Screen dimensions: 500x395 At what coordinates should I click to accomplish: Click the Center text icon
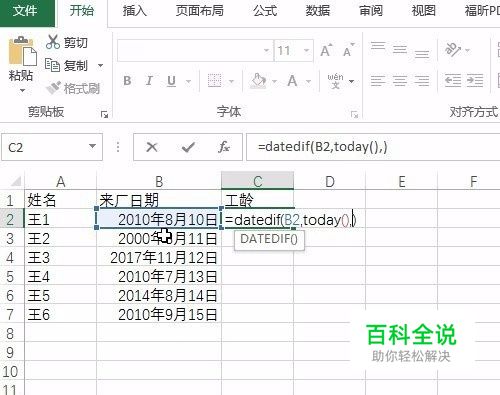pyautogui.click(x=400, y=81)
